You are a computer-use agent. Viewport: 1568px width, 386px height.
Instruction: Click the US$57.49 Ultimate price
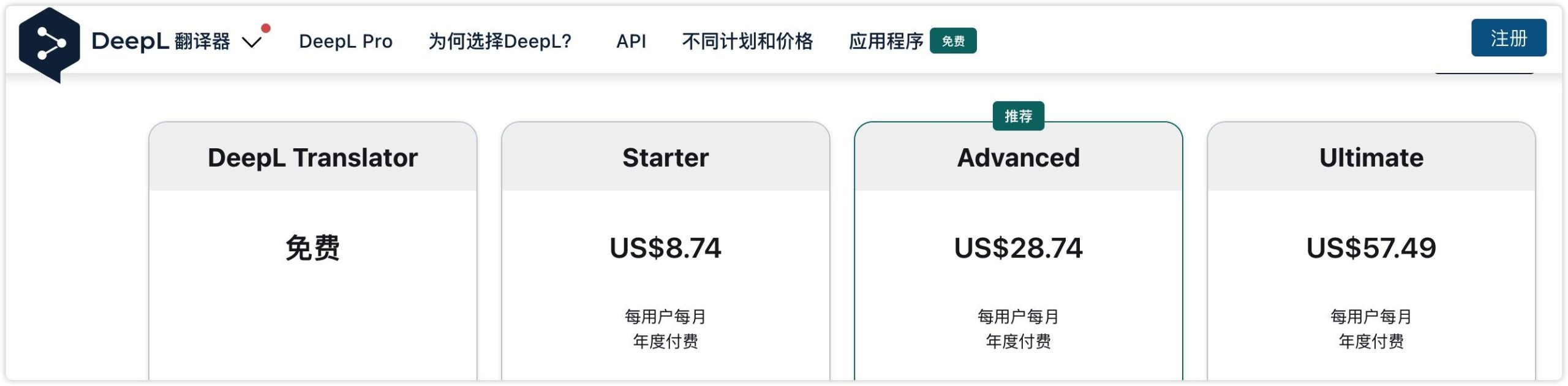(x=1371, y=248)
